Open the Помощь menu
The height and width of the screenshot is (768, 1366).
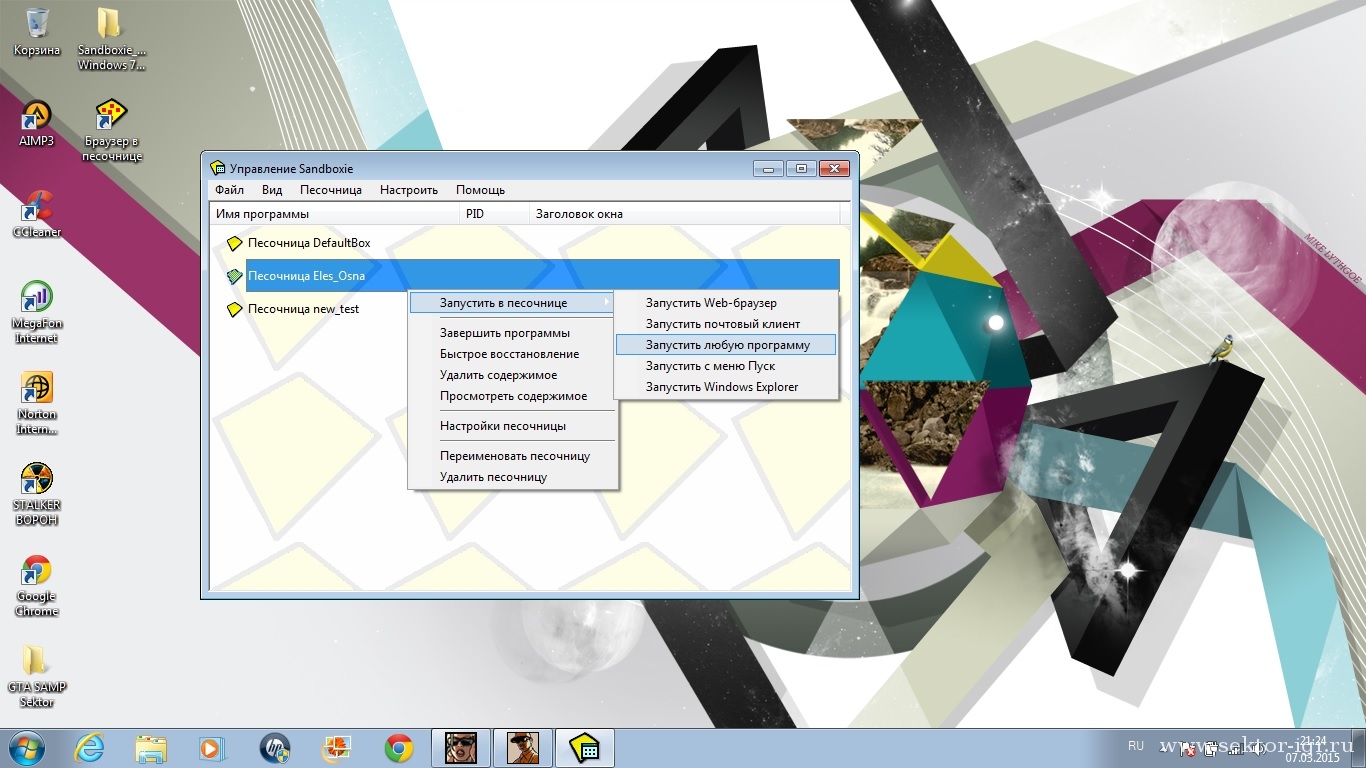click(x=480, y=190)
